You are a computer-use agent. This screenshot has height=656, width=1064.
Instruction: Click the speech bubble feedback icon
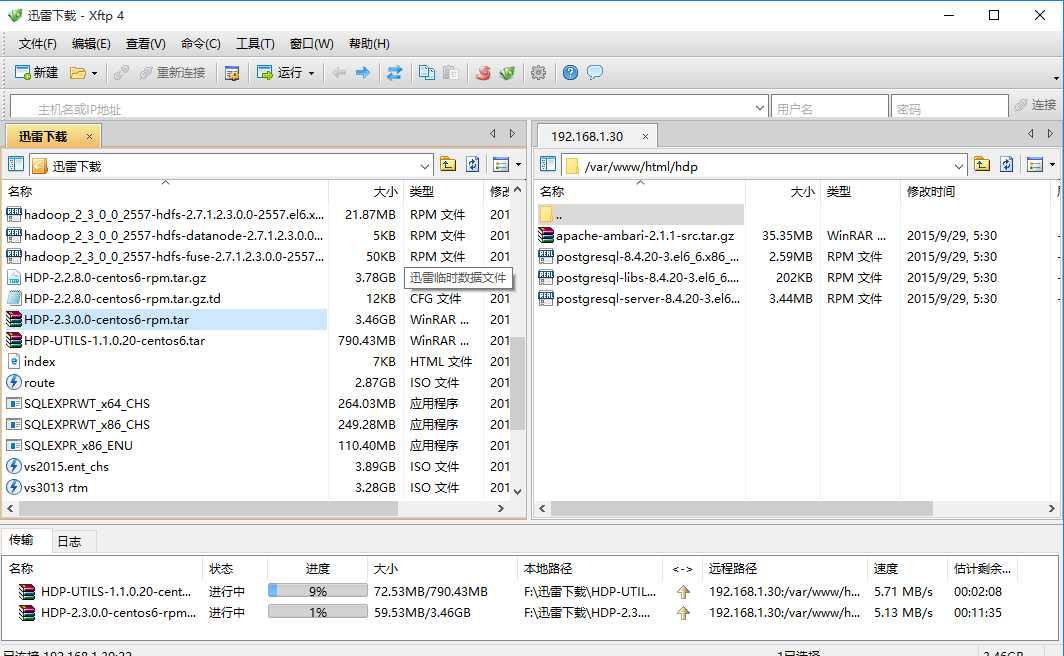click(x=595, y=73)
